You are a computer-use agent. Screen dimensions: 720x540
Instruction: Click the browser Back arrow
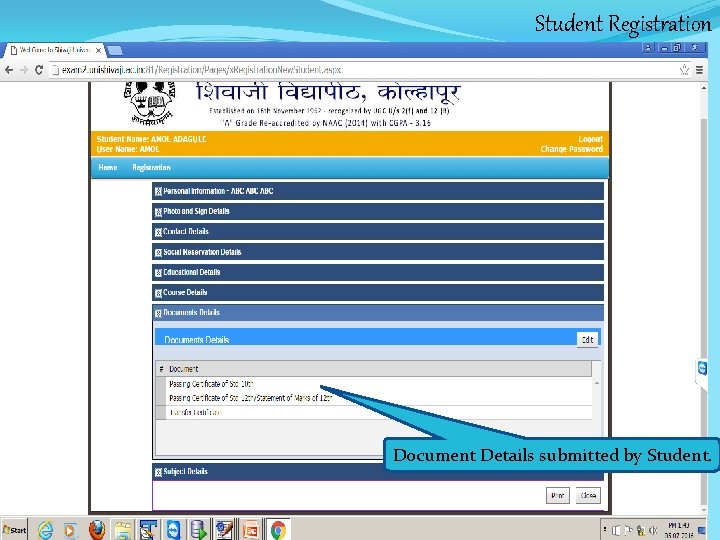coord(9,70)
